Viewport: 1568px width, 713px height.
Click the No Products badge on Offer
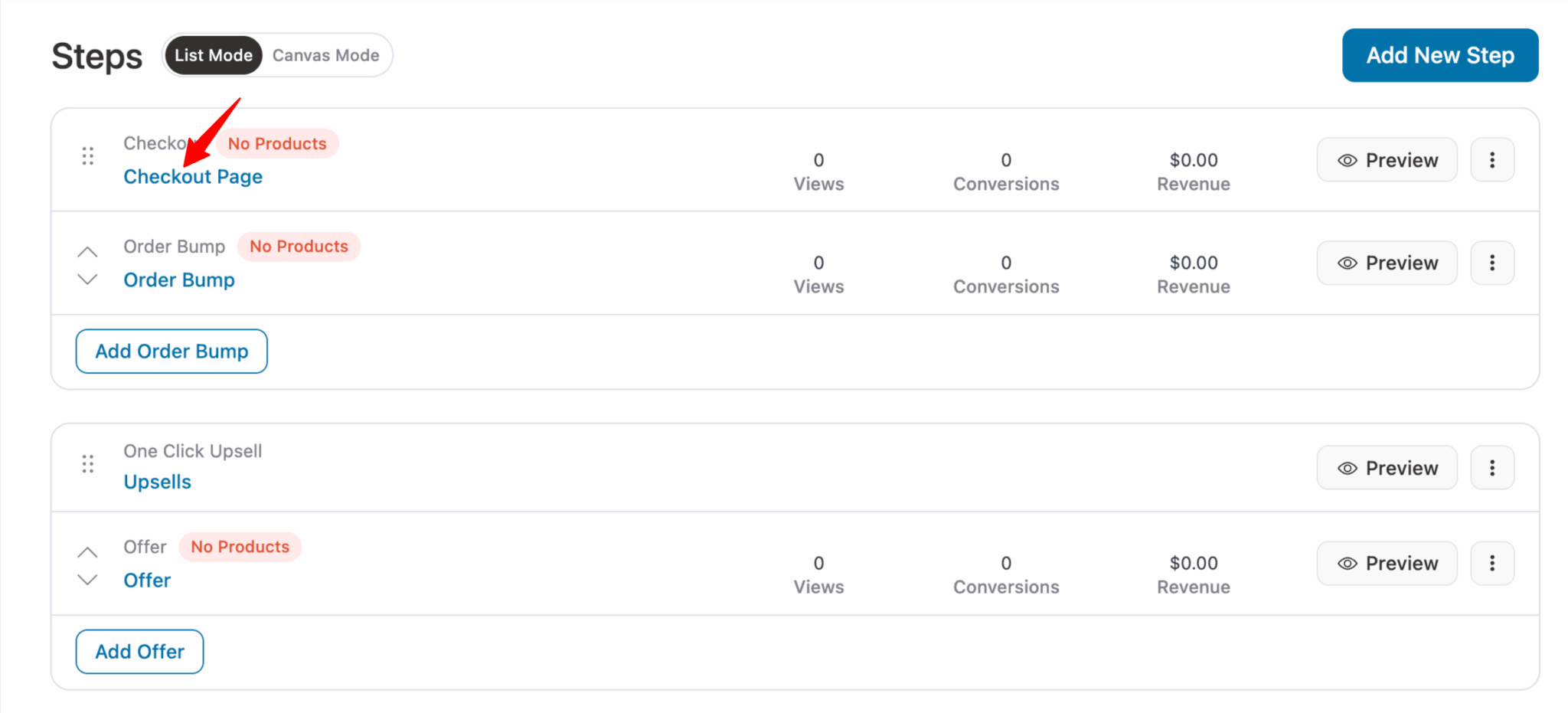click(x=240, y=546)
